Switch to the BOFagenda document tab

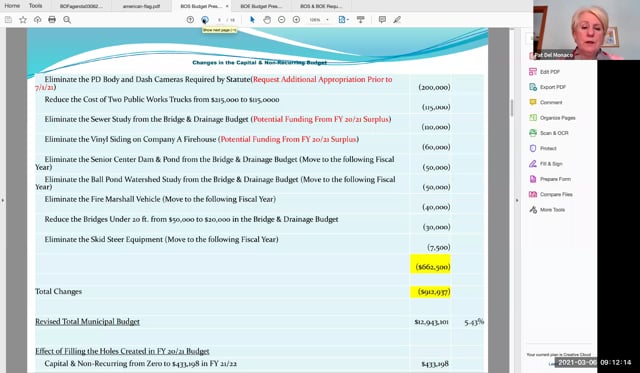pyautogui.click(x=81, y=6)
